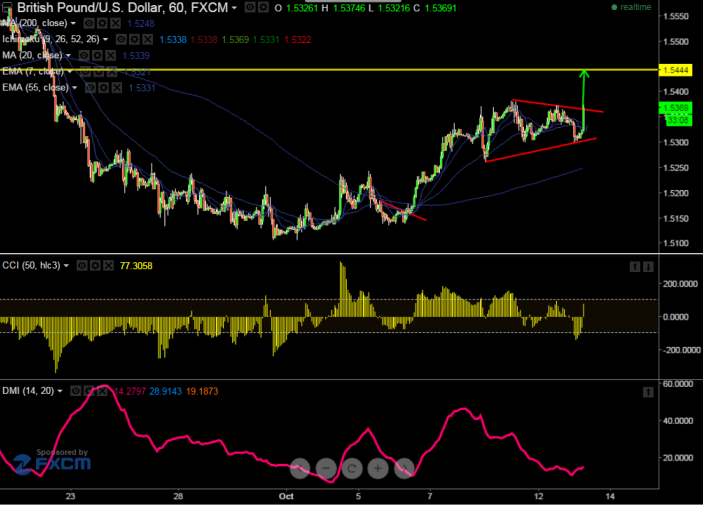This screenshot has height=505, width=703.
Task: Pan chart right with round arrow button
Action: click(x=404, y=469)
